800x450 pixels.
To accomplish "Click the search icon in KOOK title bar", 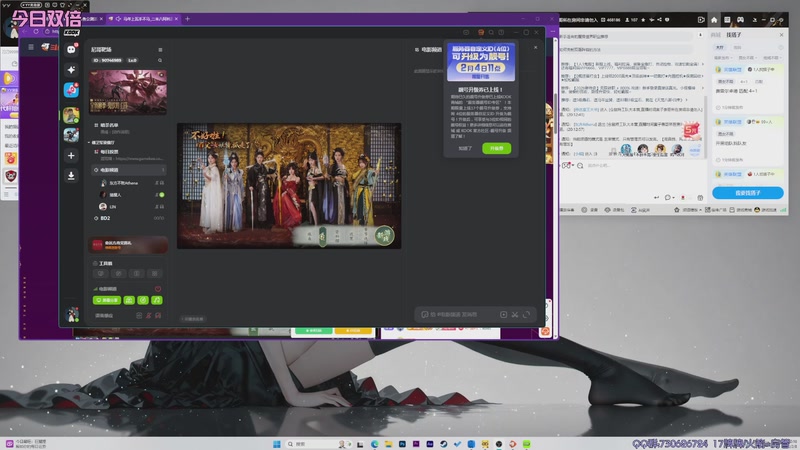I will 491,32.
